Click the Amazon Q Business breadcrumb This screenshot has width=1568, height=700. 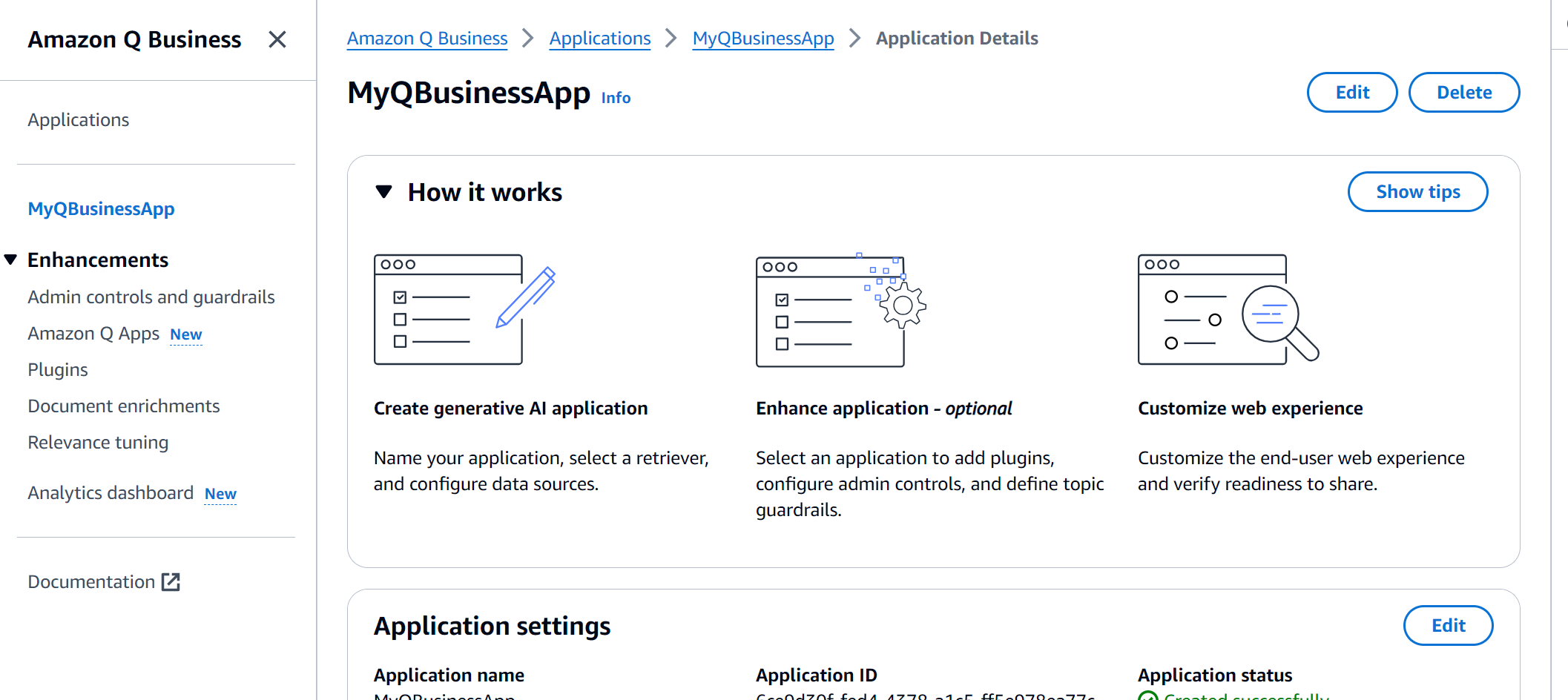[427, 39]
